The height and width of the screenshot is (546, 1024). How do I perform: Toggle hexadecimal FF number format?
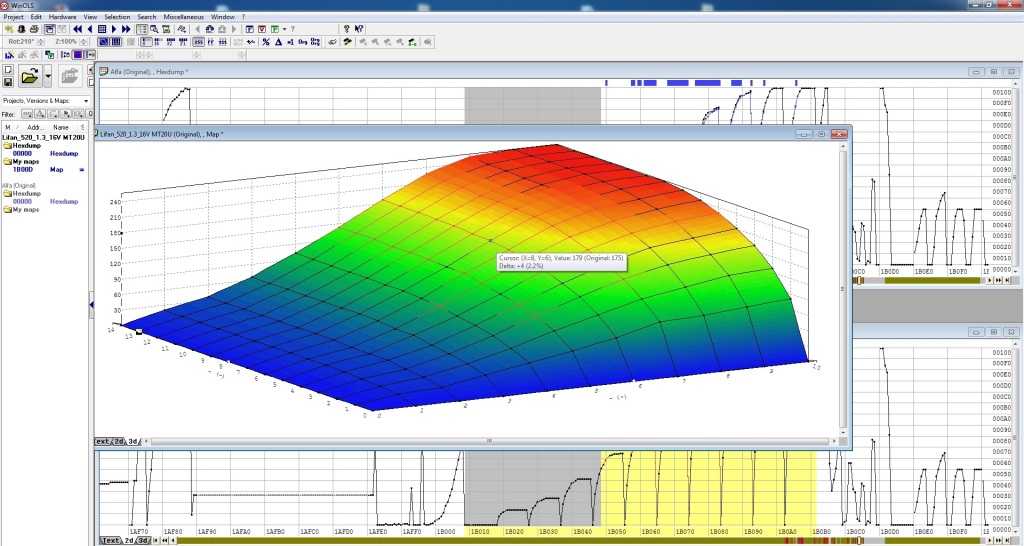coord(210,42)
